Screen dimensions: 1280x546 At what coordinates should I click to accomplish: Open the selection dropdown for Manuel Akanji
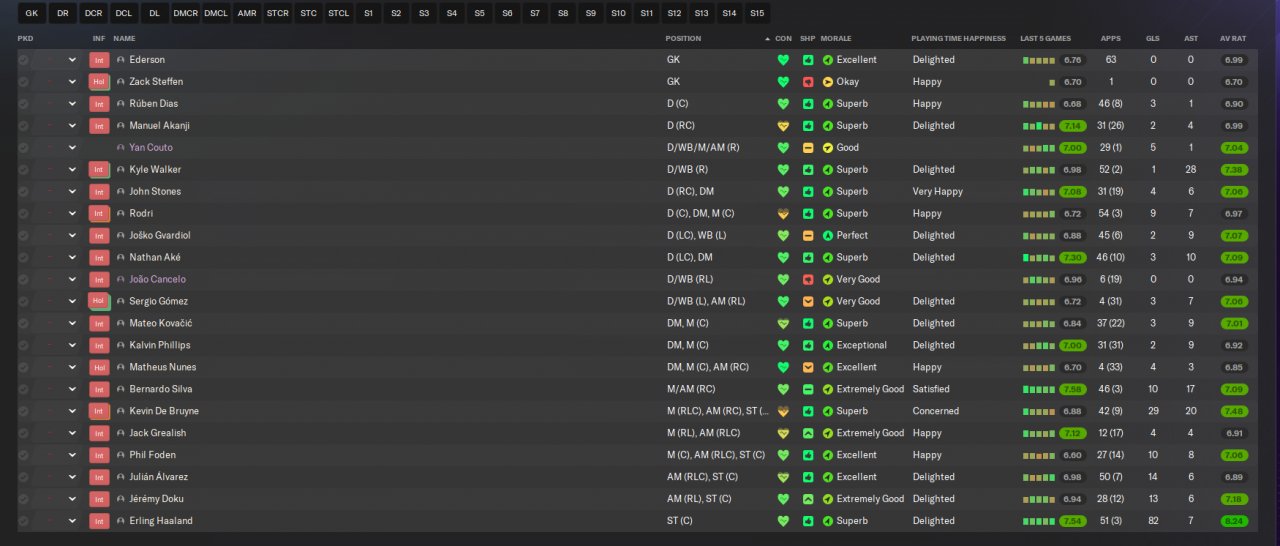(x=72, y=126)
